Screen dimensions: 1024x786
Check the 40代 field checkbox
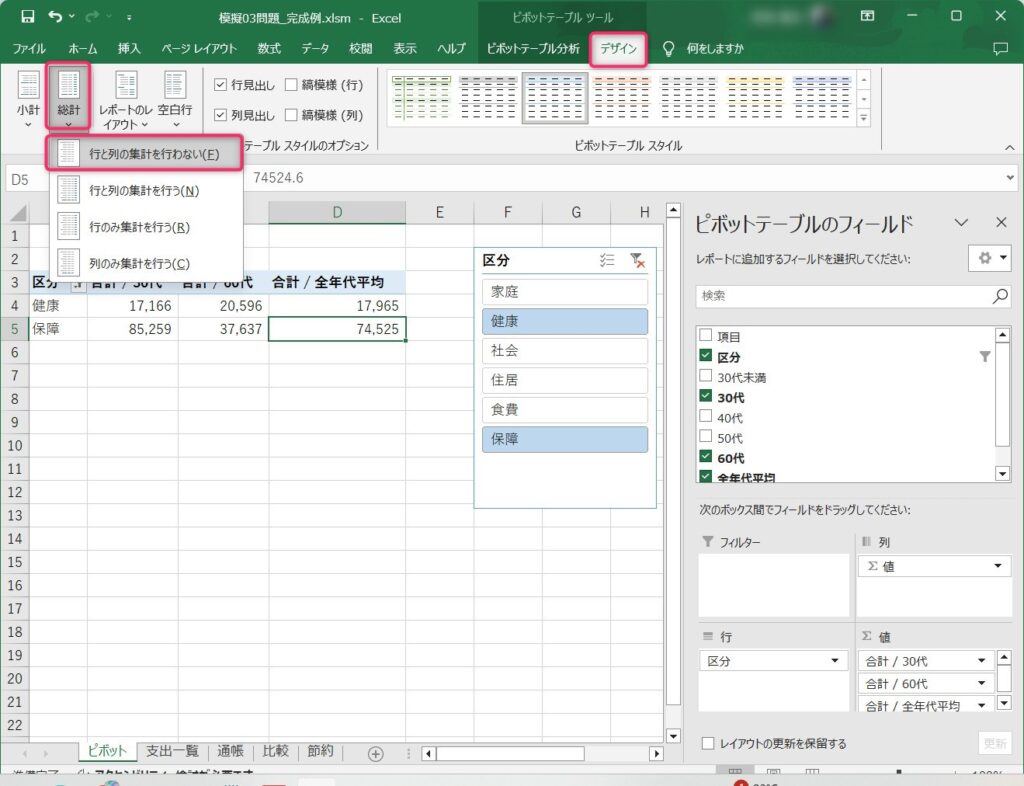[707, 417]
